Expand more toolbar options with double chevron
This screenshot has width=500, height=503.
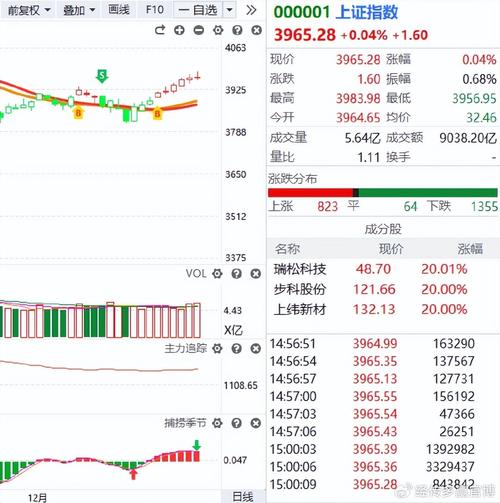[251, 10]
